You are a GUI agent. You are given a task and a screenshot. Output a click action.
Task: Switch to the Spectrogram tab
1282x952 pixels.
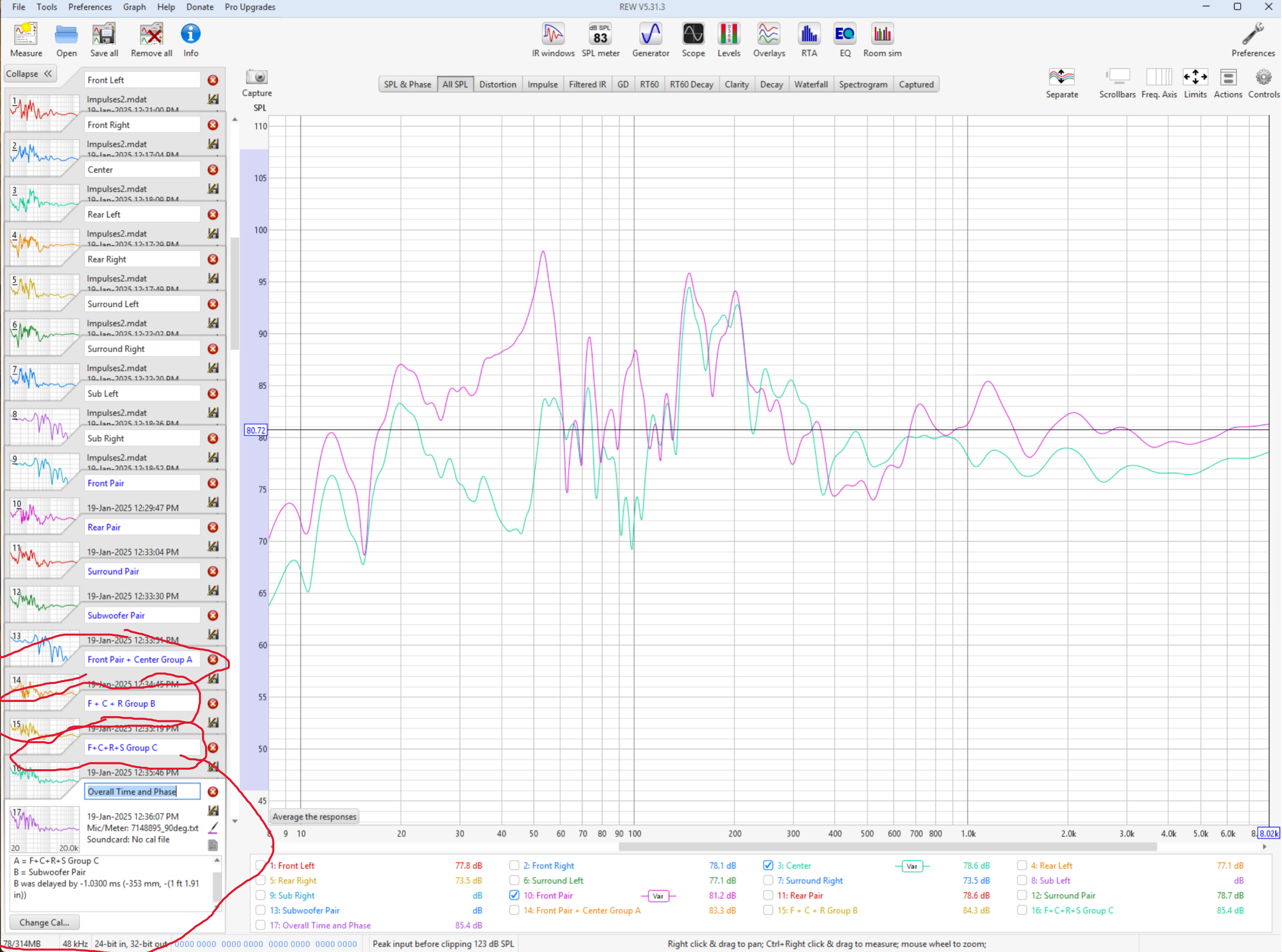coord(864,84)
